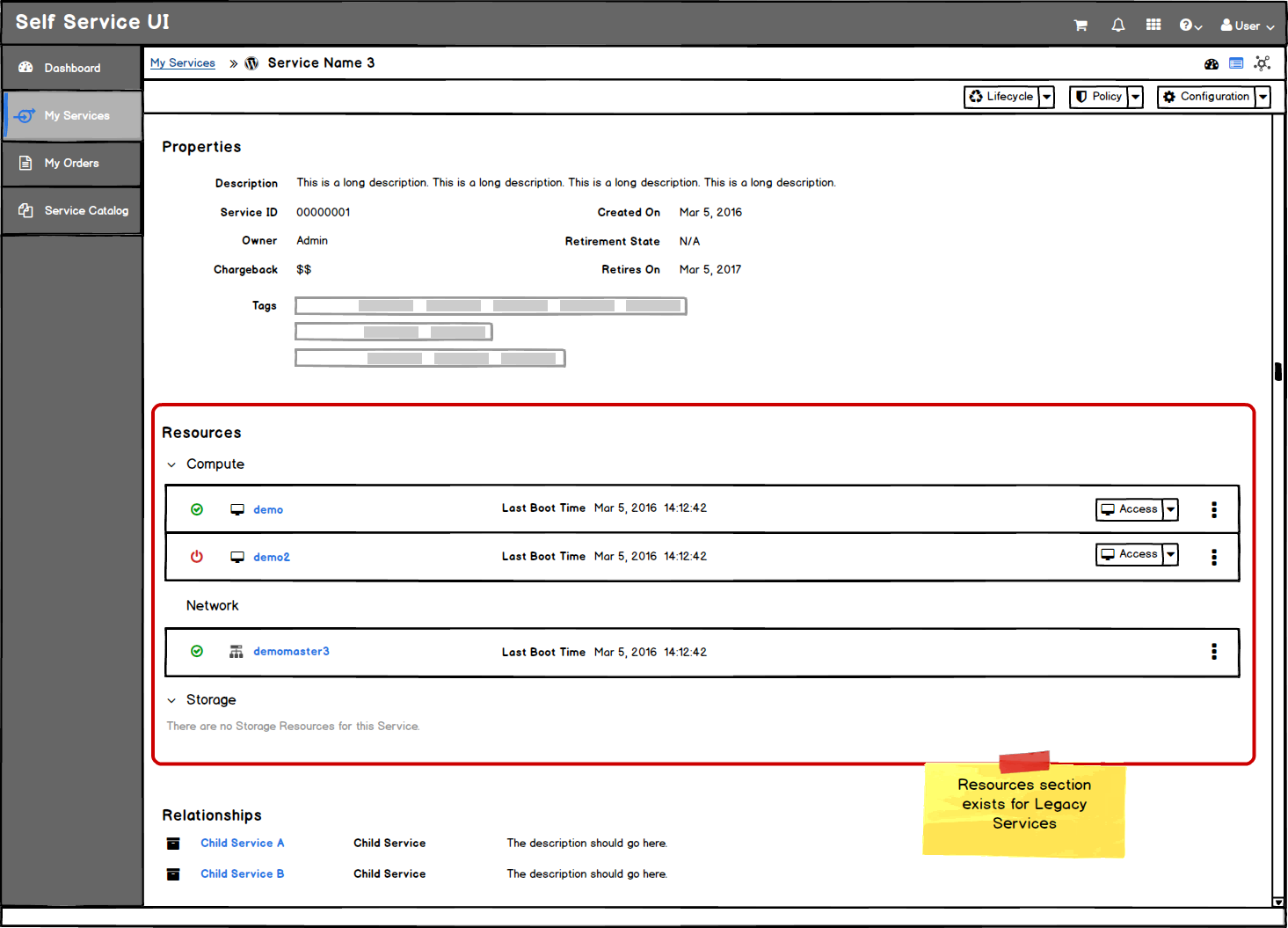
Task: Open the shopping cart icon
Action: coord(1081,26)
